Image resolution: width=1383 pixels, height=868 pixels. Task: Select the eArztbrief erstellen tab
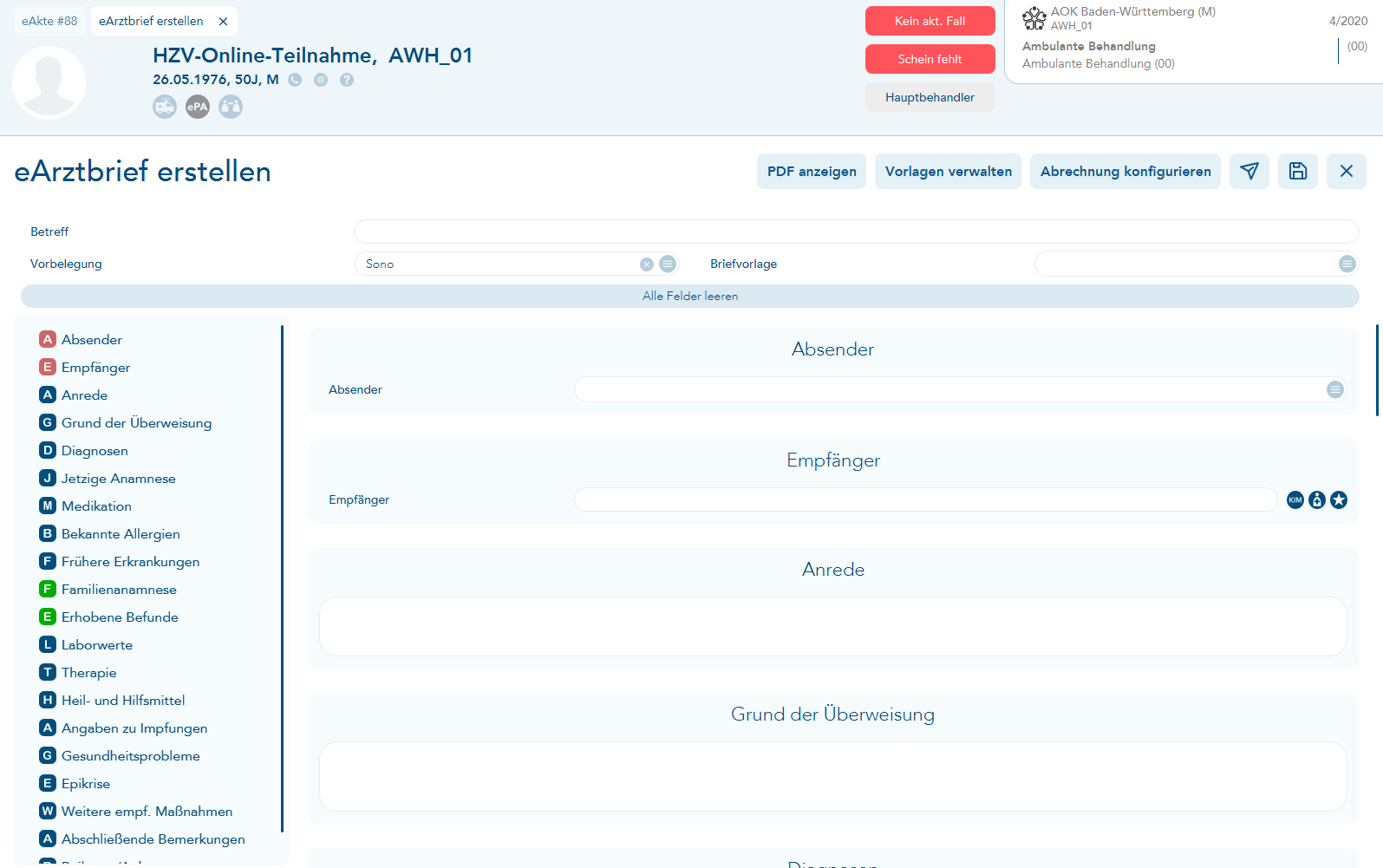tap(151, 21)
